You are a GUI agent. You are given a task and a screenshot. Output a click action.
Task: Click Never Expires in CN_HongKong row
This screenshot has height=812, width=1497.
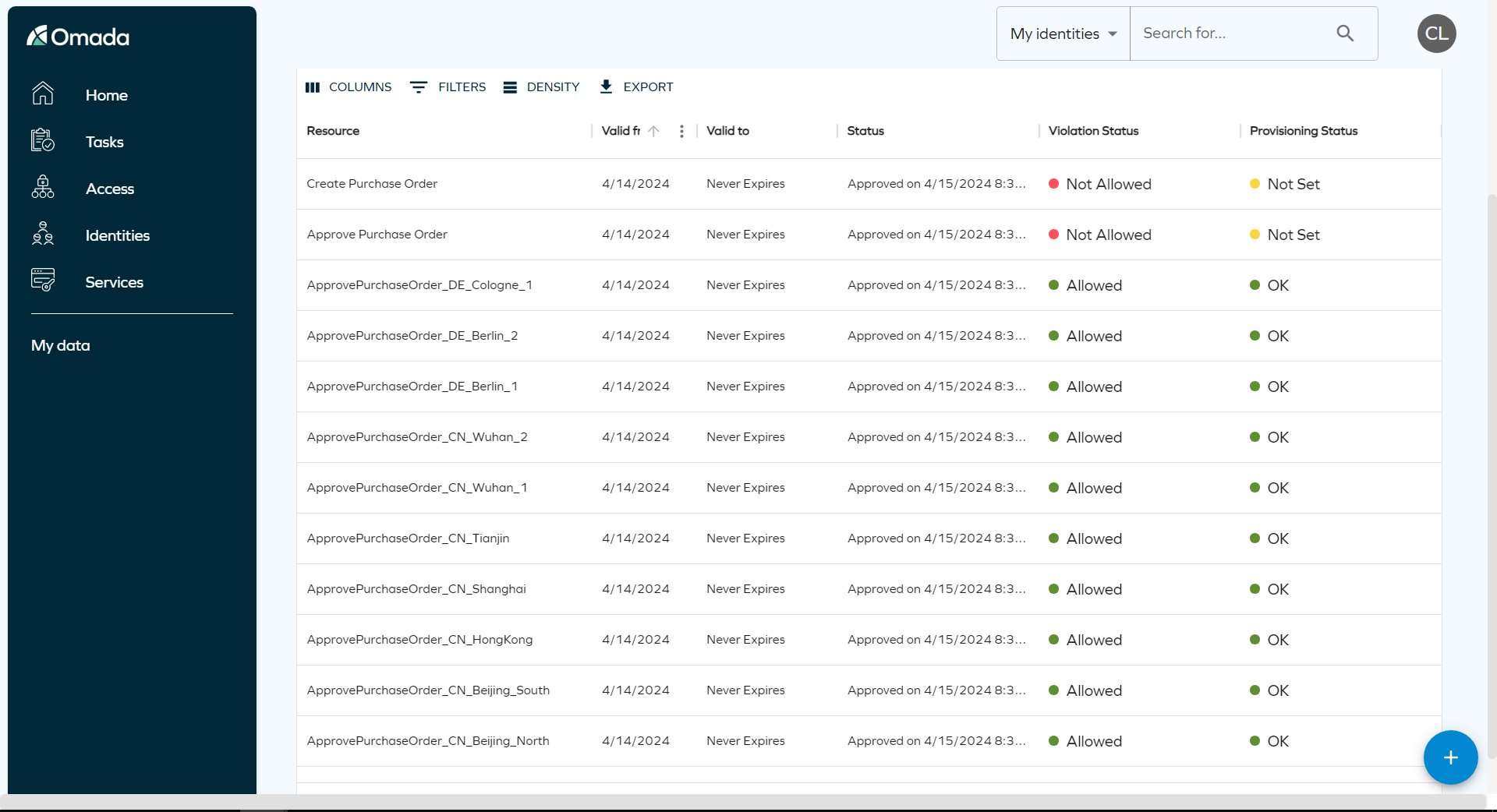(x=745, y=640)
